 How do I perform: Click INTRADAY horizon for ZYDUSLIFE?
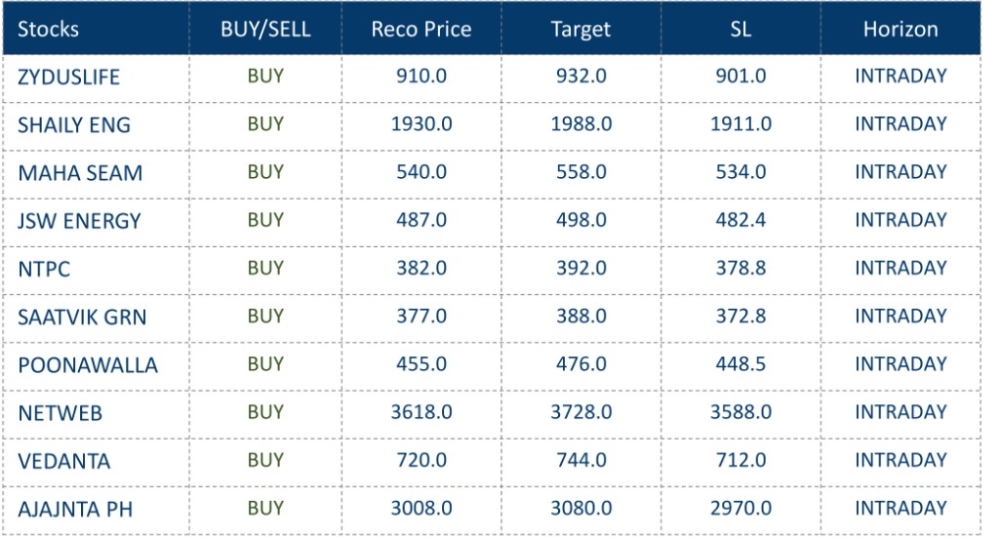[900, 76]
